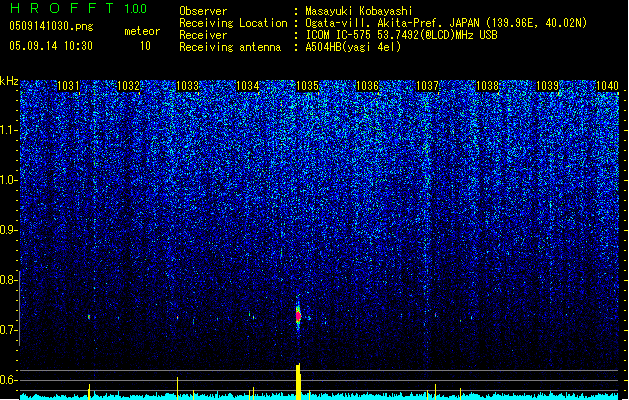The width and height of the screenshot is (629, 400).
Task: Click the 0.6 frequency axis label
Action: coord(9,380)
